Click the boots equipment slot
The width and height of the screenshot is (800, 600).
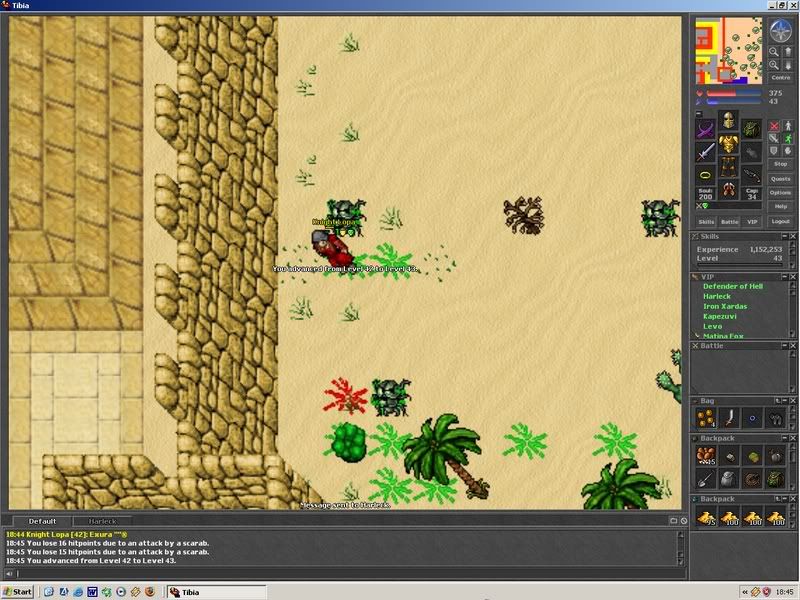729,190
